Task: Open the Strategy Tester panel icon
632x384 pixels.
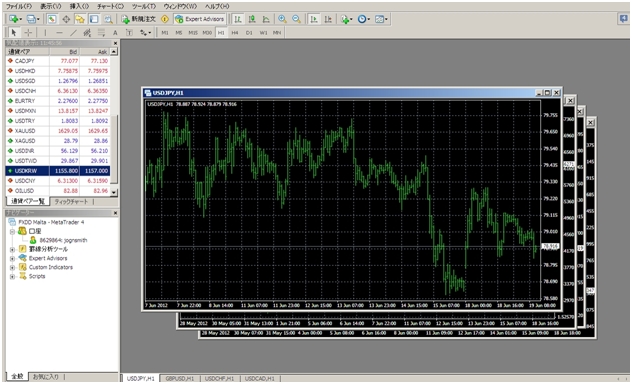Action: [x=108, y=19]
